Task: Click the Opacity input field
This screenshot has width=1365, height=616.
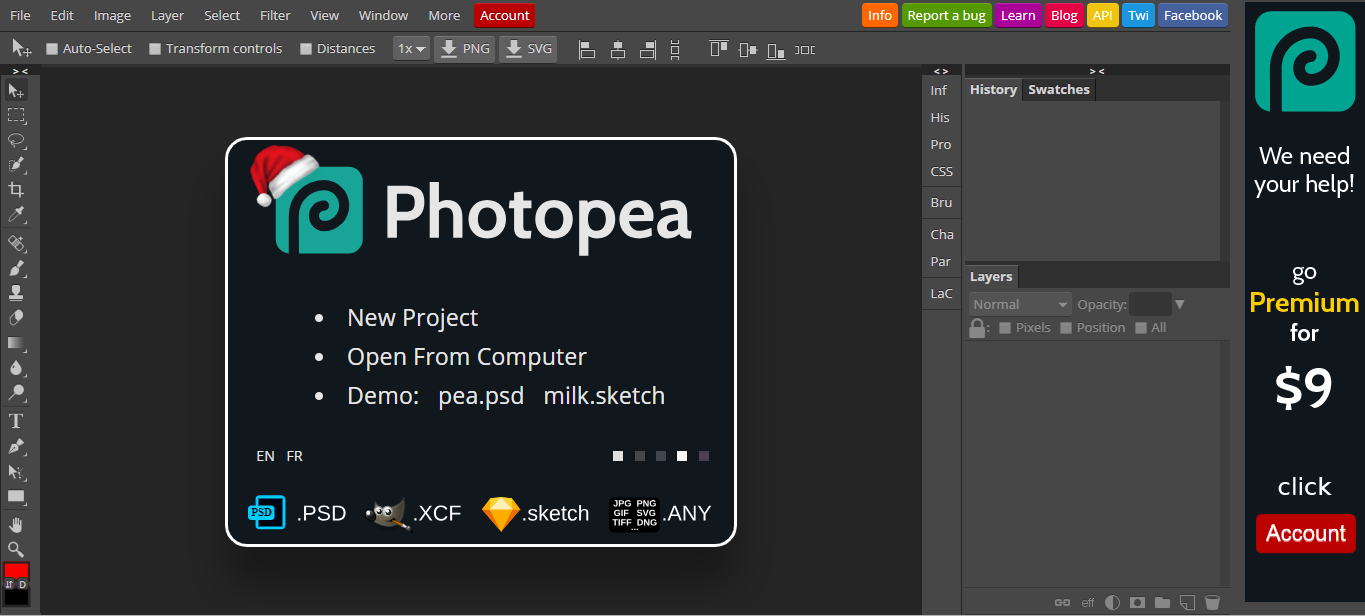Action: pos(1150,304)
